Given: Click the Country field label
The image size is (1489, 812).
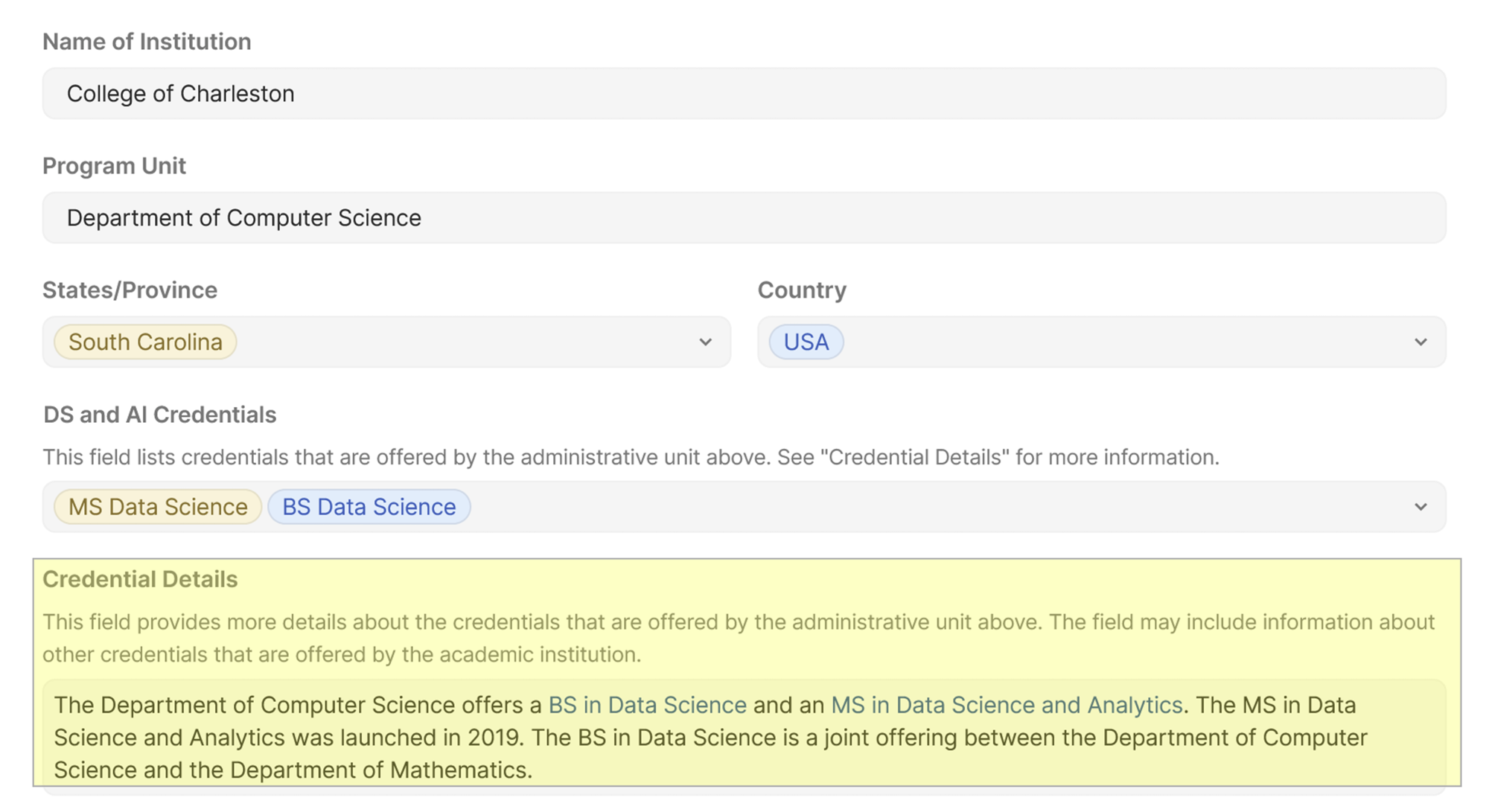Looking at the screenshot, I should point(802,290).
